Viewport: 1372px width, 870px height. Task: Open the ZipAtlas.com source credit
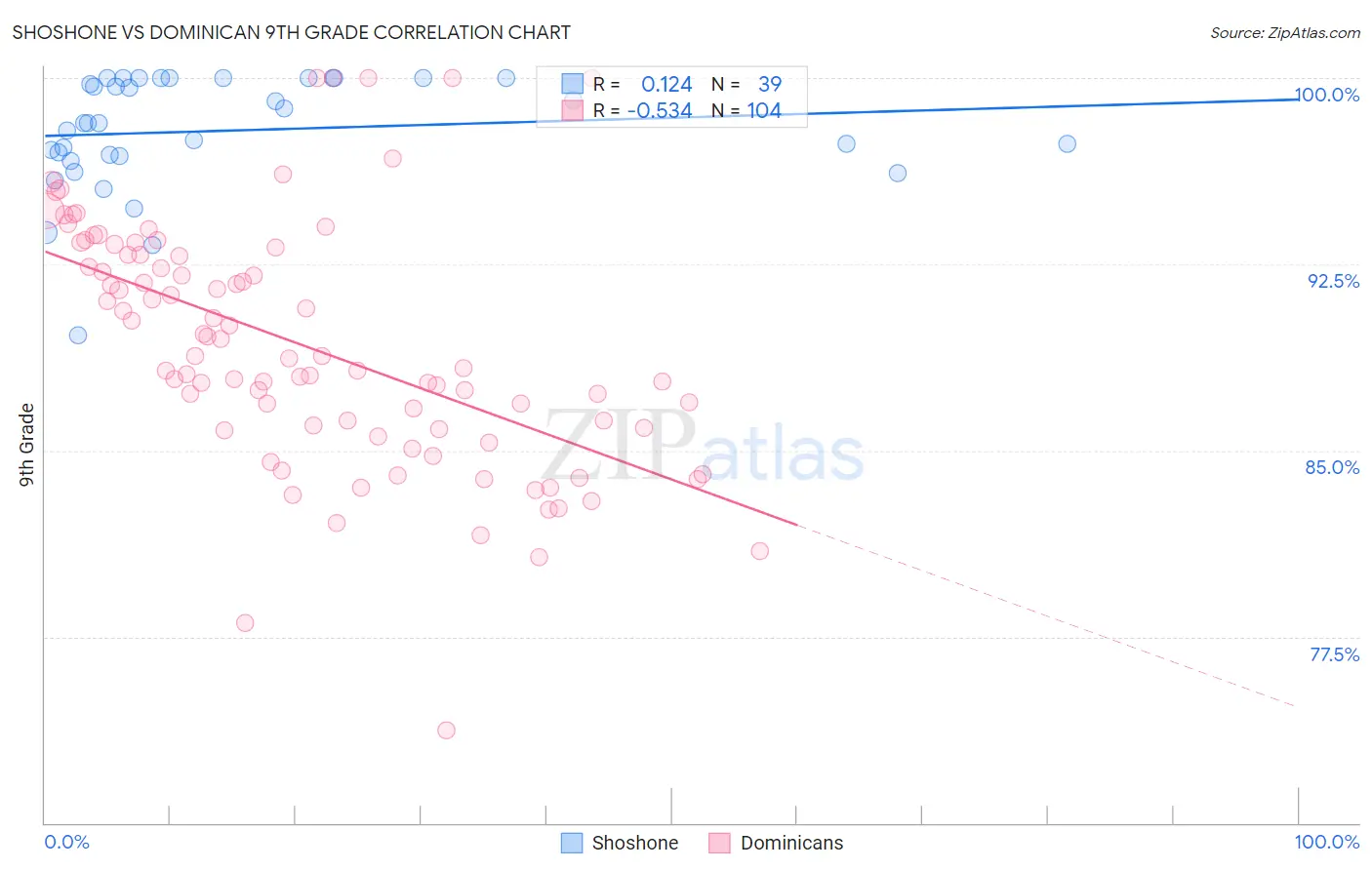click(x=1285, y=32)
